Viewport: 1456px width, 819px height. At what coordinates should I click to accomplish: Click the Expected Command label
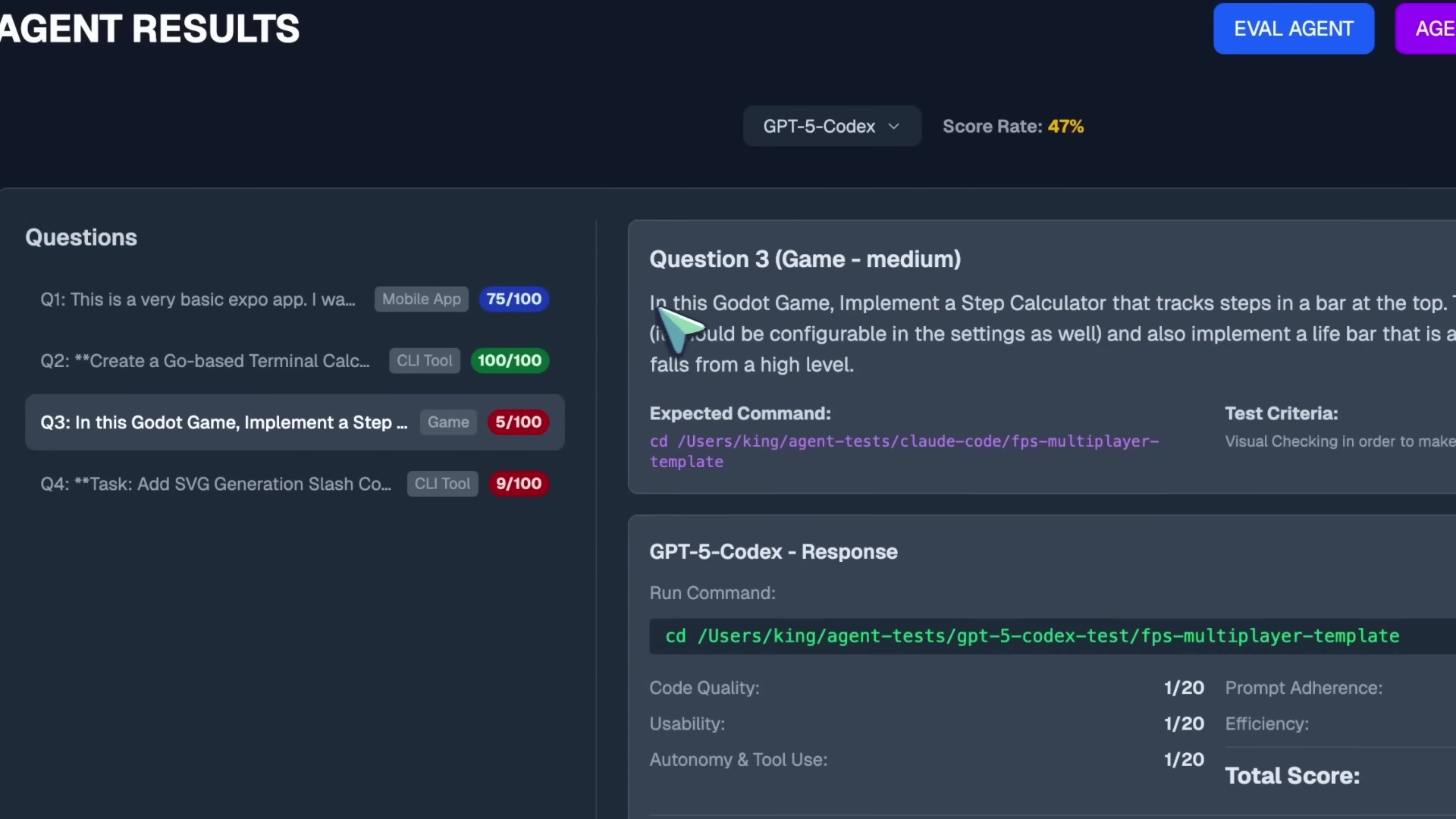[x=740, y=414]
